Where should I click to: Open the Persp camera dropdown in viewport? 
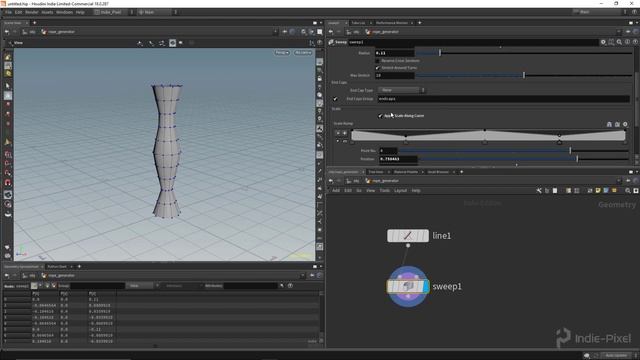point(282,53)
